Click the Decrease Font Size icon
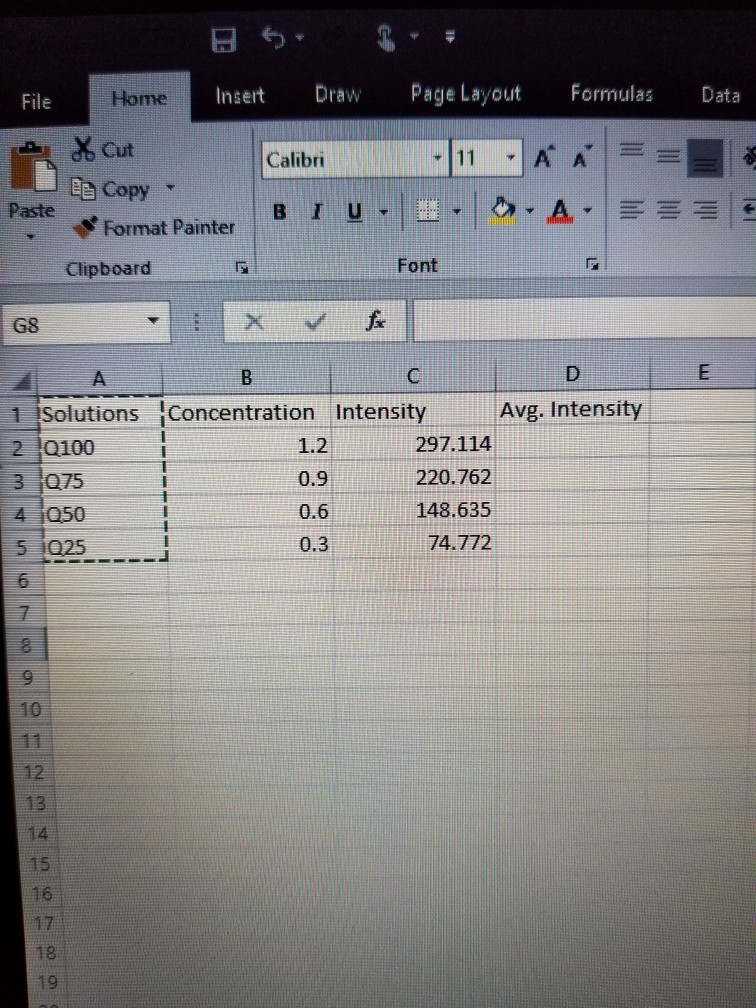756x1008 pixels. pyautogui.click(x=580, y=156)
